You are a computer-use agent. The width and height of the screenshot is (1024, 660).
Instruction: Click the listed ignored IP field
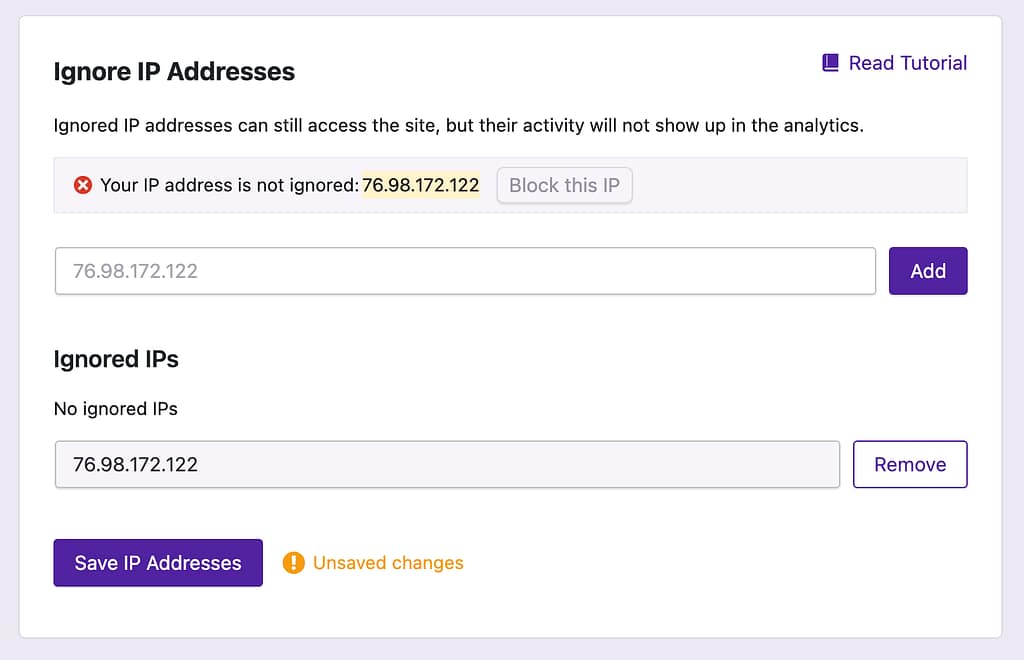pos(447,464)
